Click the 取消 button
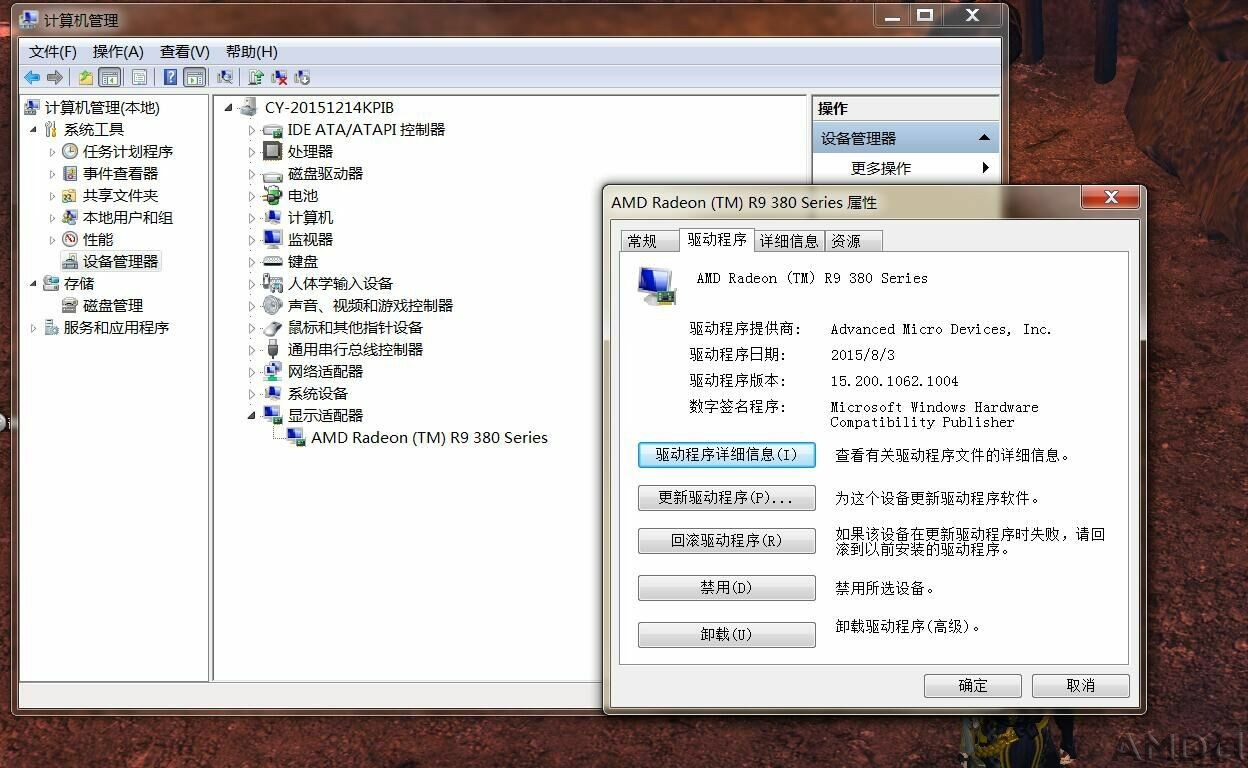Image resolution: width=1248 pixels, height=768 pixels. point(1081,685)
